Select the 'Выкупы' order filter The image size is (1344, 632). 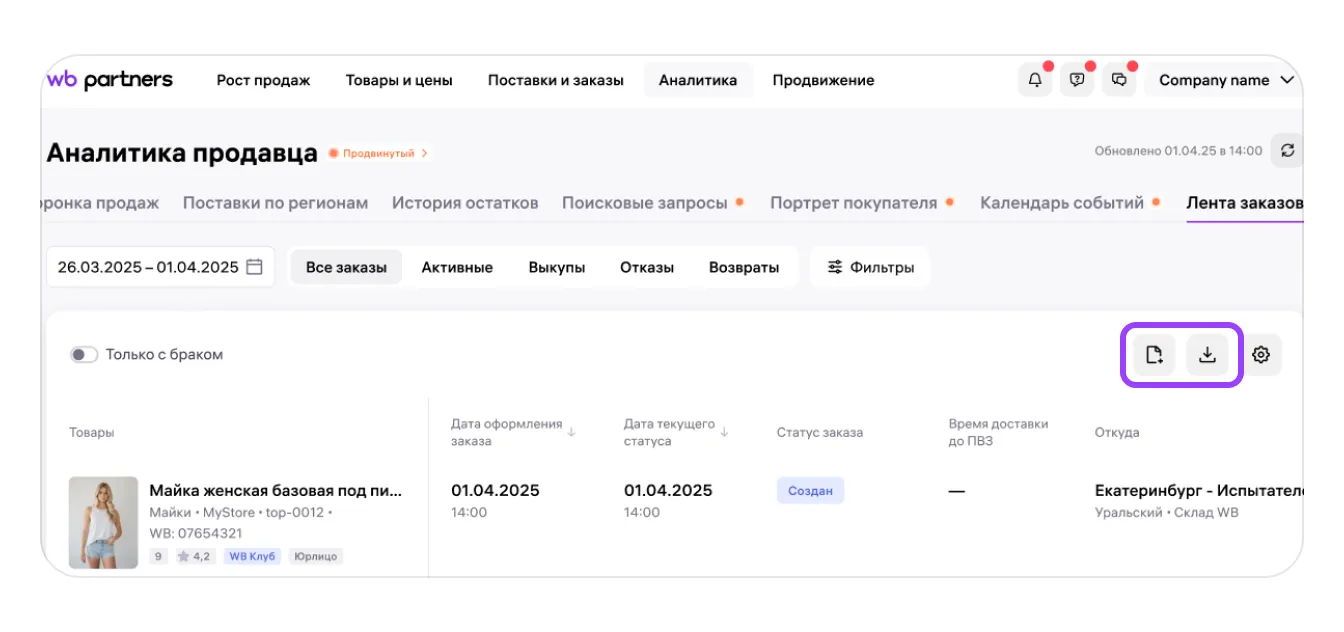coord(556,267)
